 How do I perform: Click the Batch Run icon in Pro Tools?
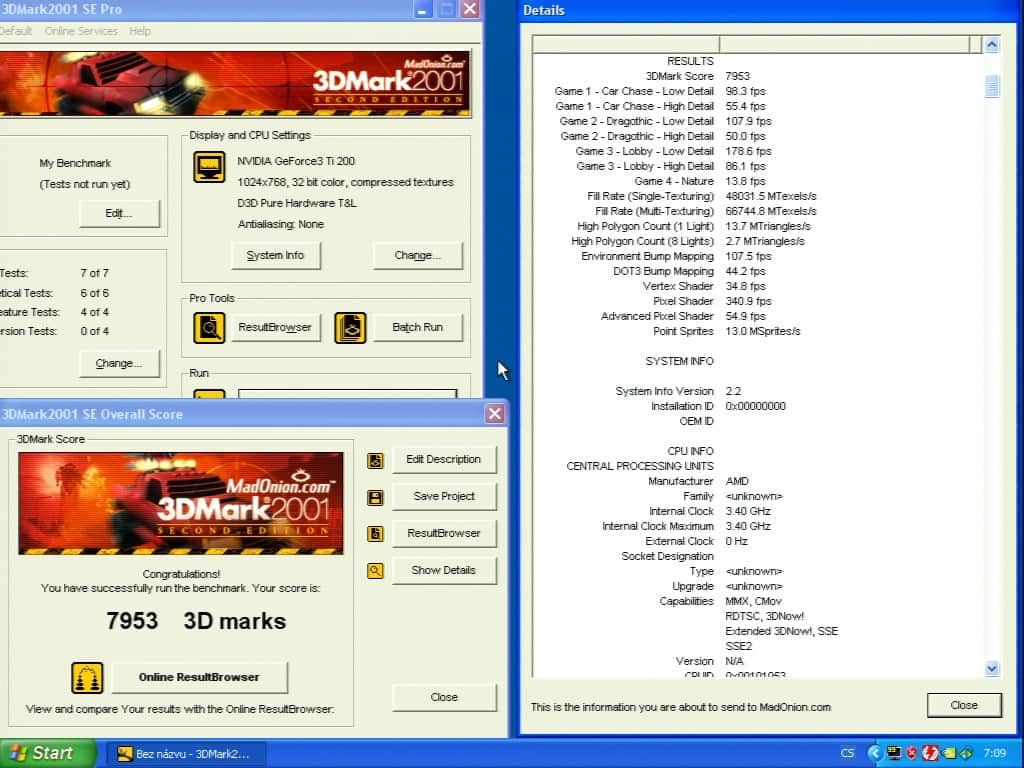coord(350,327)
